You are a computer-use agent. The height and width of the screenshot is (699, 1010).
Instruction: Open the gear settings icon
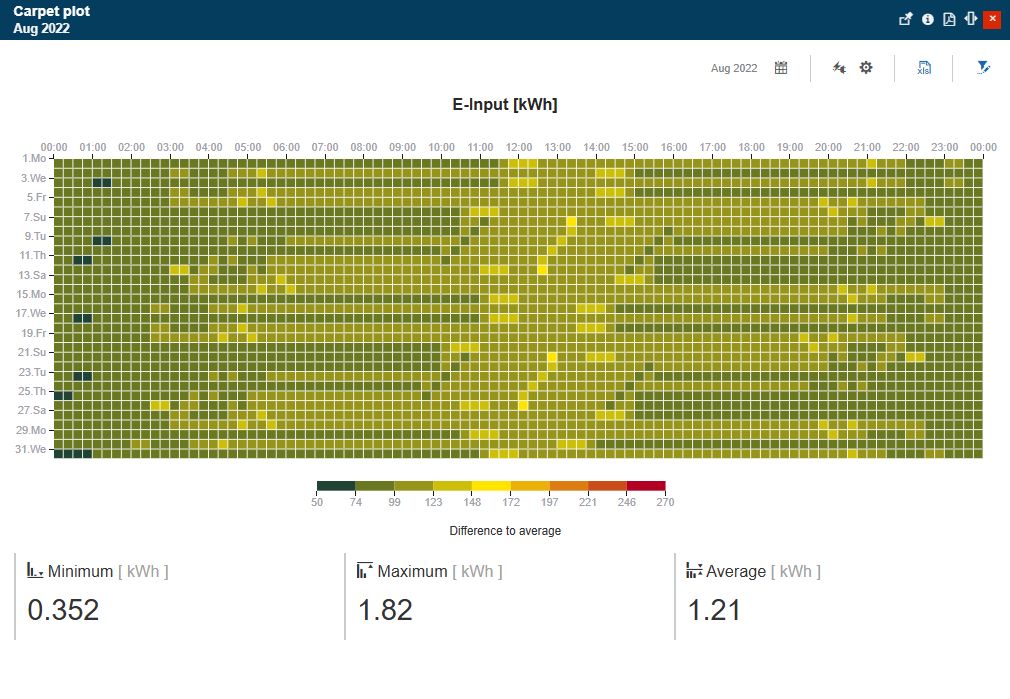pyautogui.click(x=866, y=68)
